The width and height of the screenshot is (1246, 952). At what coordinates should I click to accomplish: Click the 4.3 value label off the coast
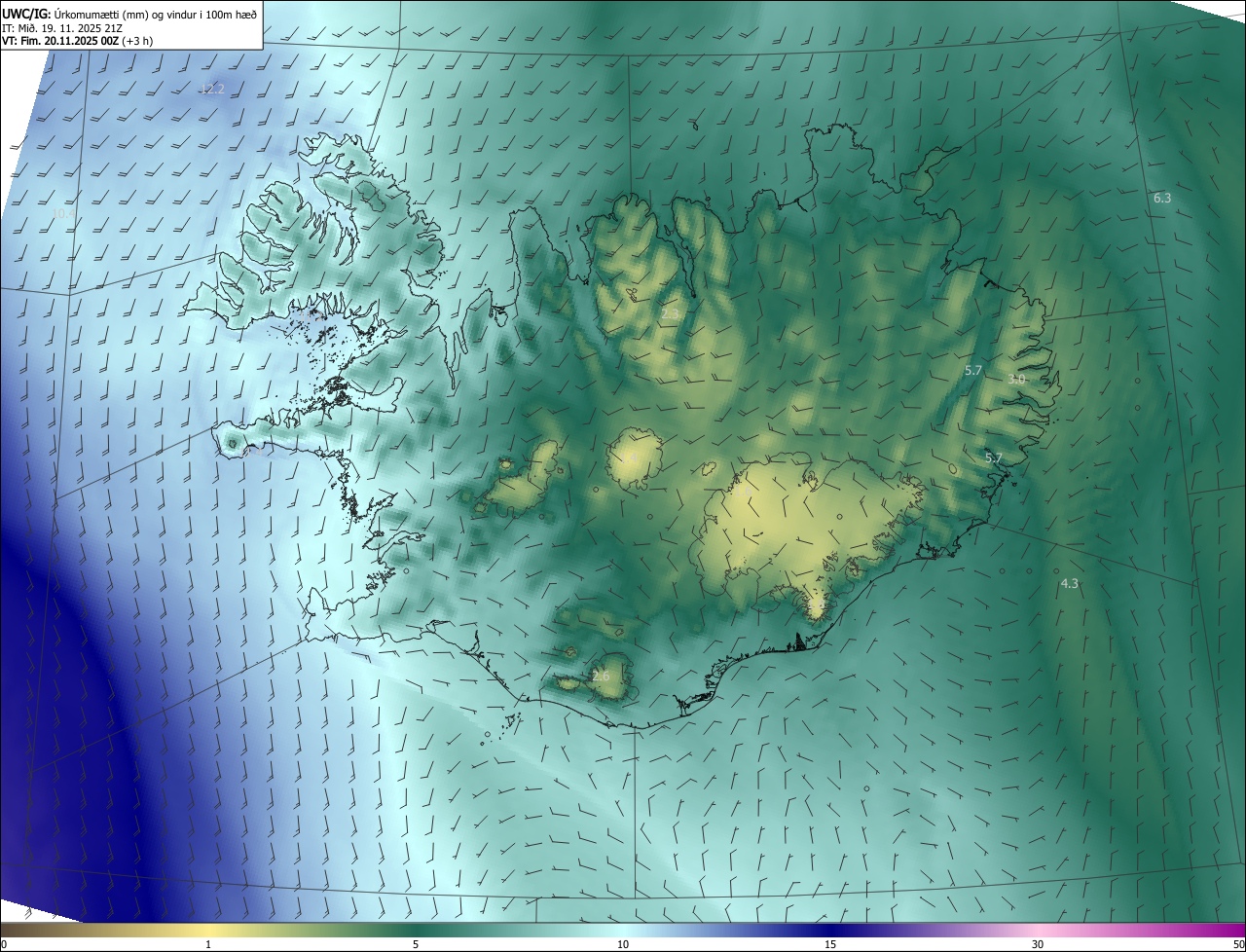pyautogui.click(x=1069, y=583)
